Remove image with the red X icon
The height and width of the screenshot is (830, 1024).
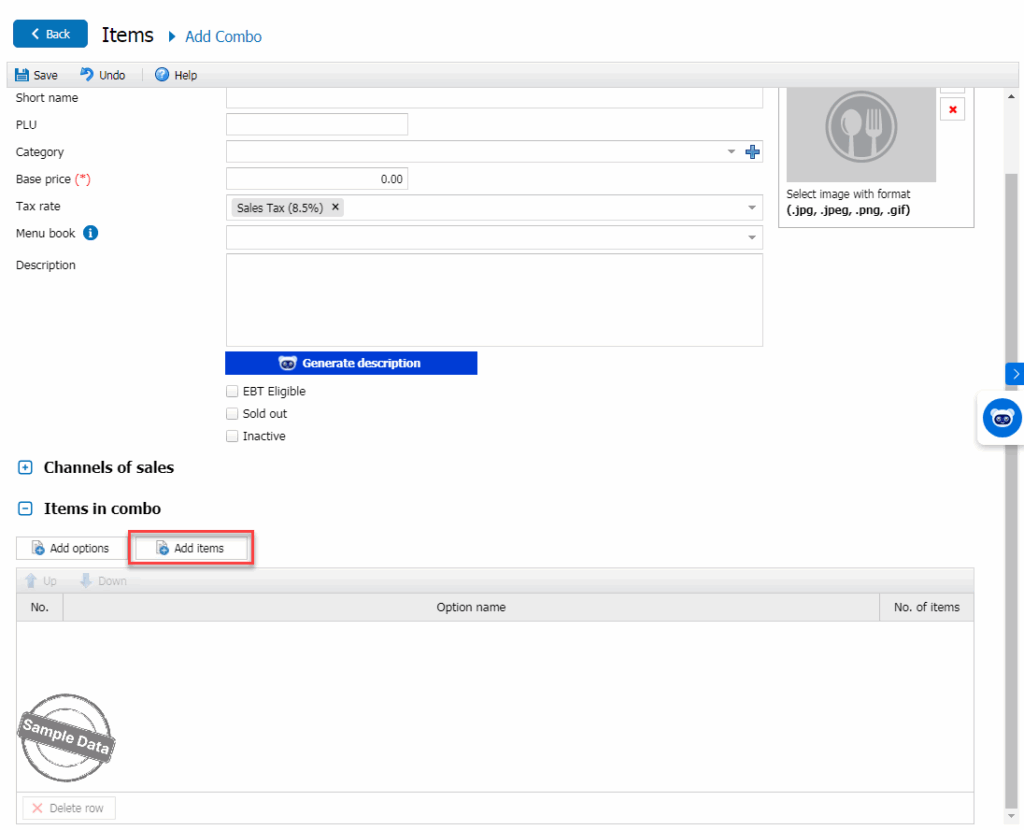pos(952,110)
